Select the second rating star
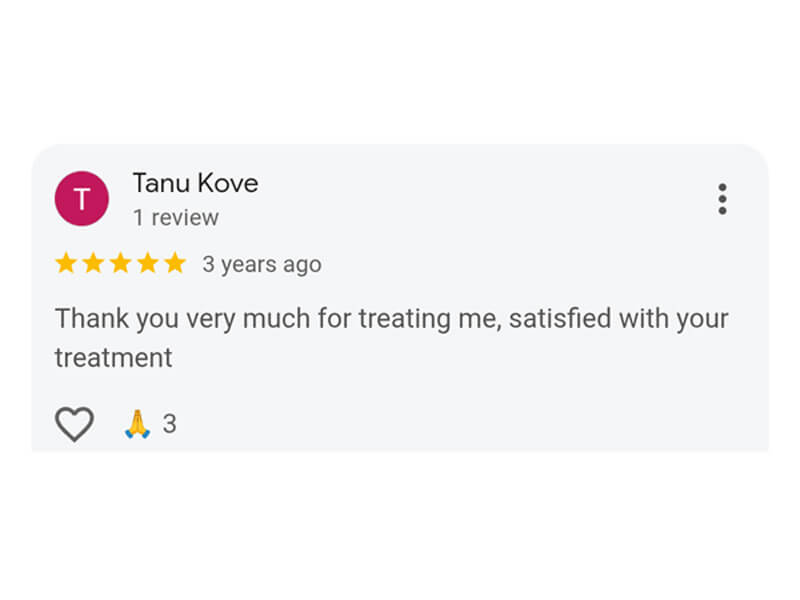Image resolution: width=800 pixels, height=600 pixels. 93,264
